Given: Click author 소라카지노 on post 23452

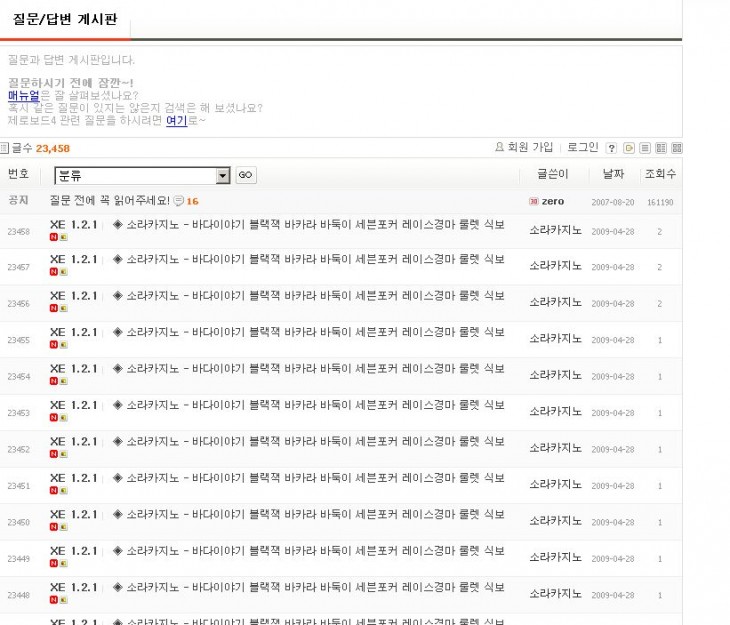Looking at the screenshot, I should click(555, 448).
